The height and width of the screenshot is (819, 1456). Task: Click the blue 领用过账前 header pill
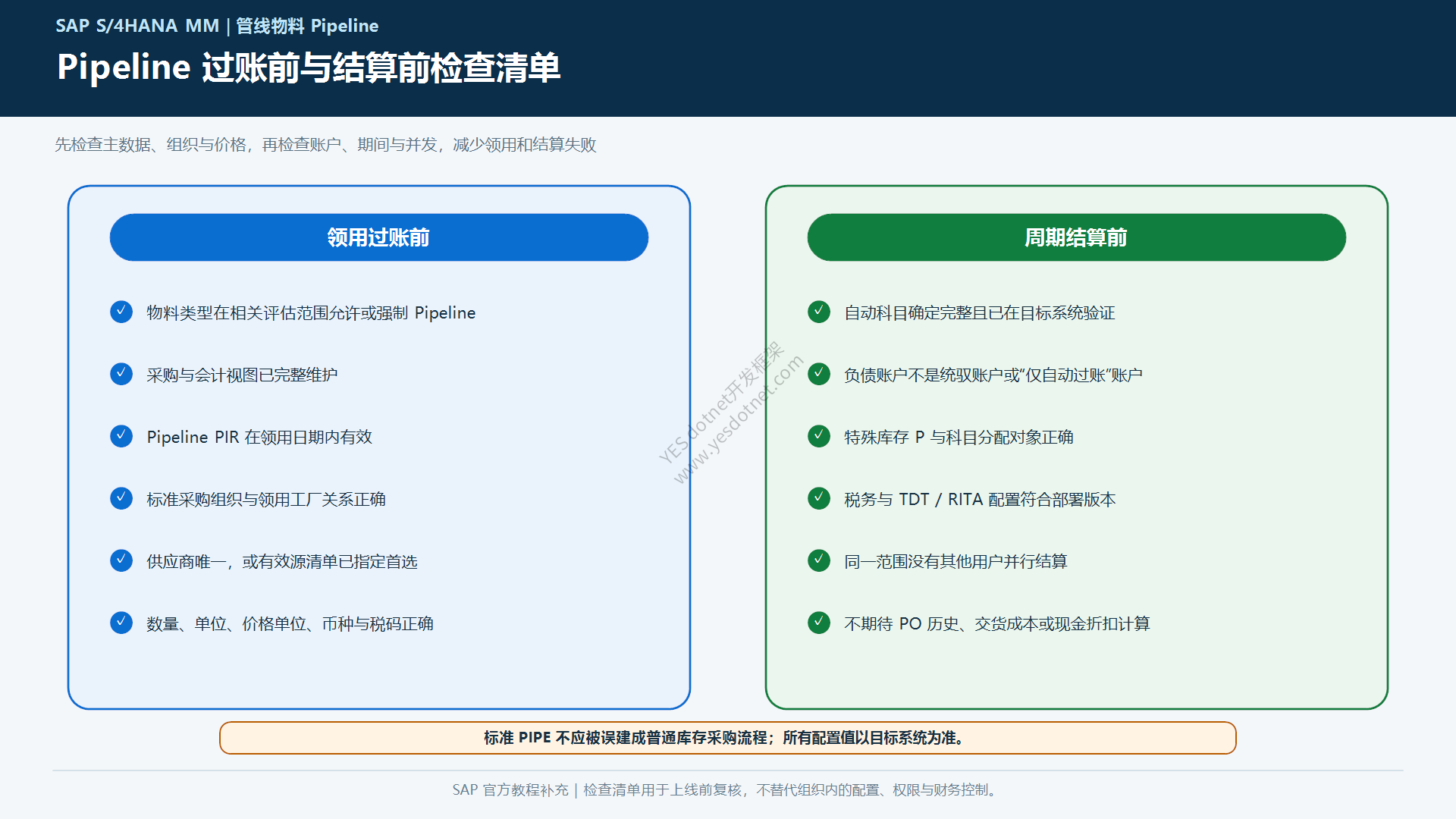[379, 237]
